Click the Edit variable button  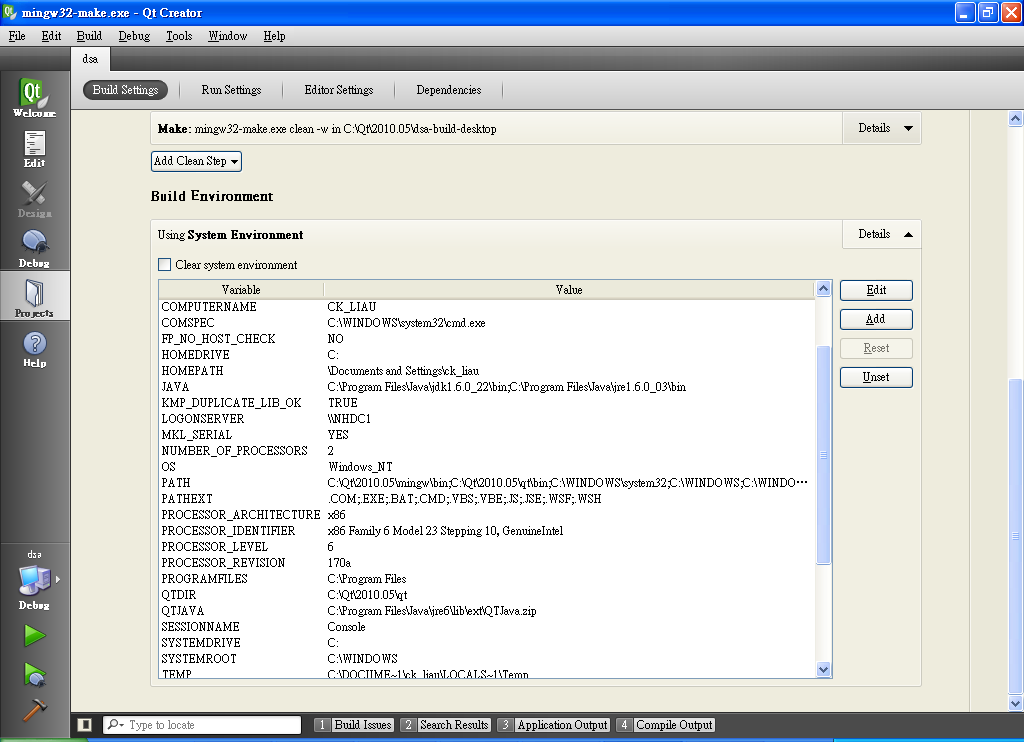876,290
